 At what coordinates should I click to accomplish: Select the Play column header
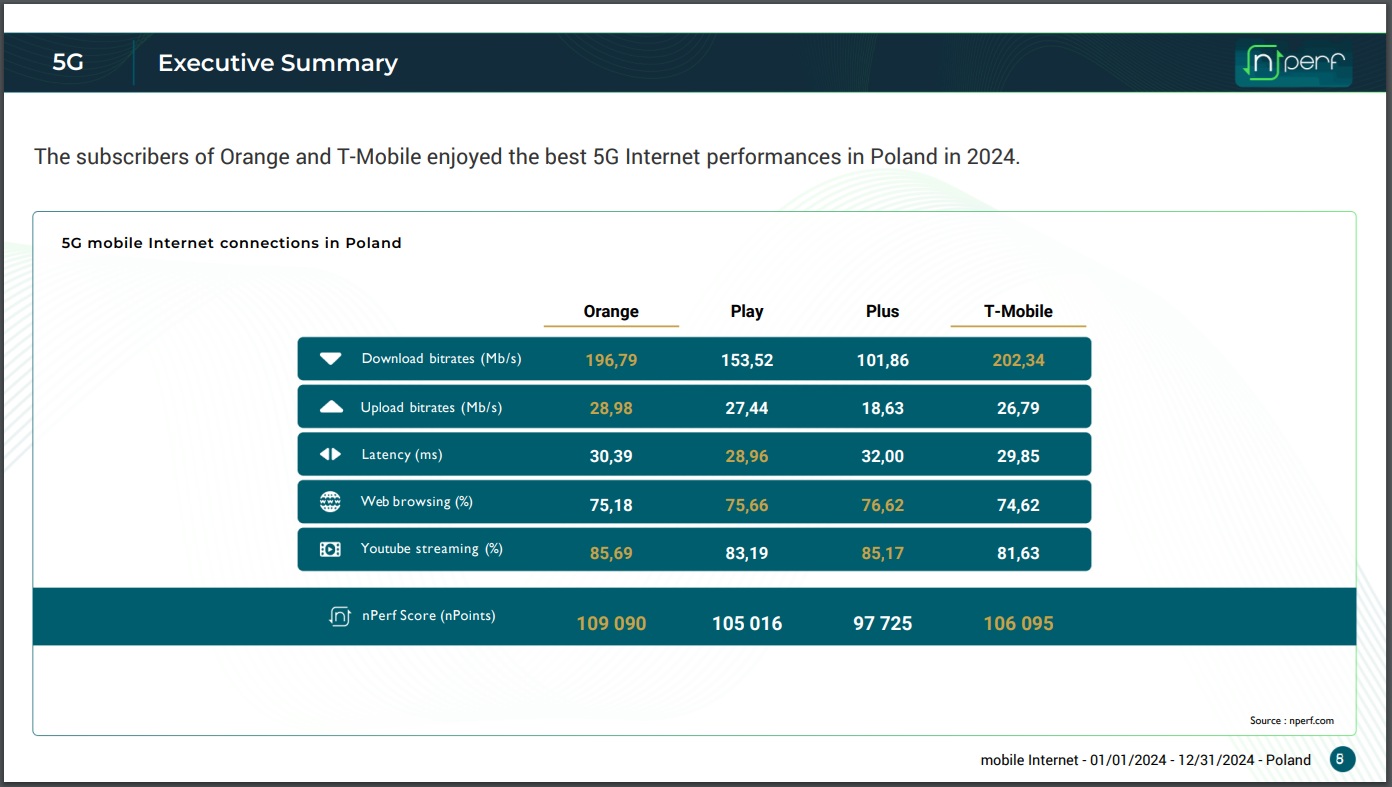pyautogui.click(x=747, y=311)
